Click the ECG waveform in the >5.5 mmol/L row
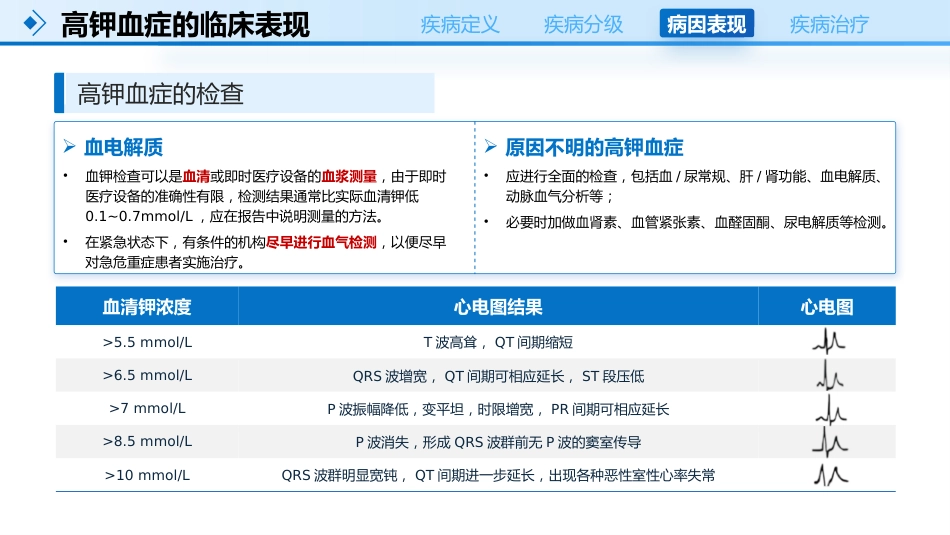Screen dimensions: 950x535 [829, 342]
